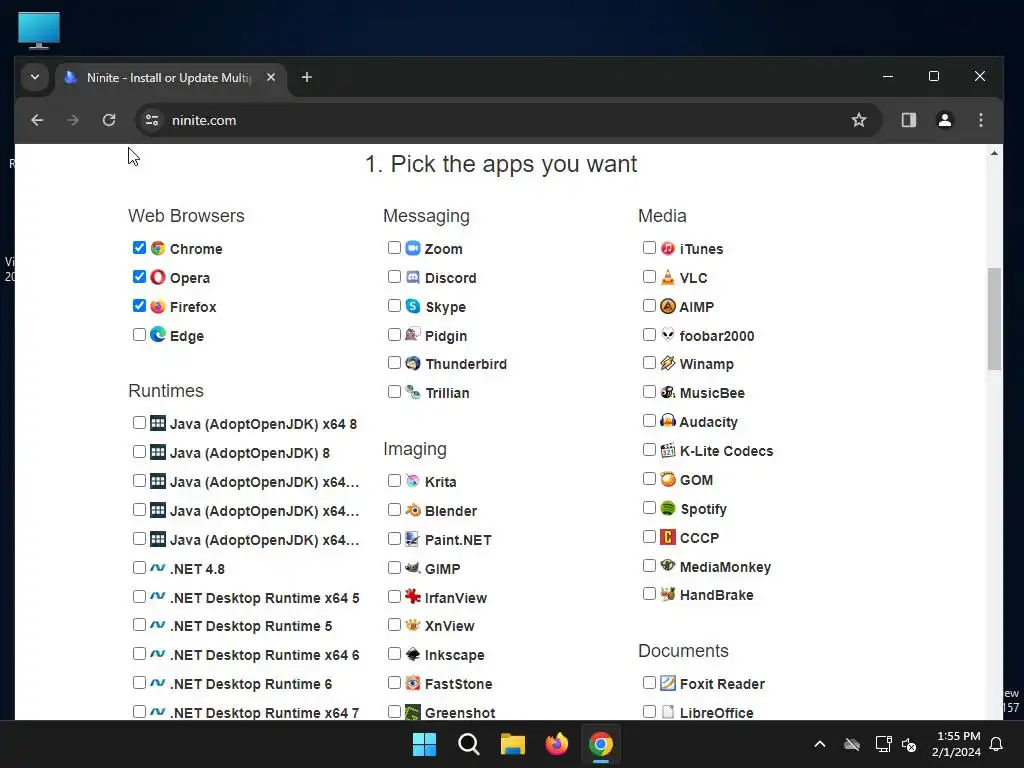The height and width of the screenshot is (768, 1024).
Task: Click the Foxit Reader icon
Action: 667,683
